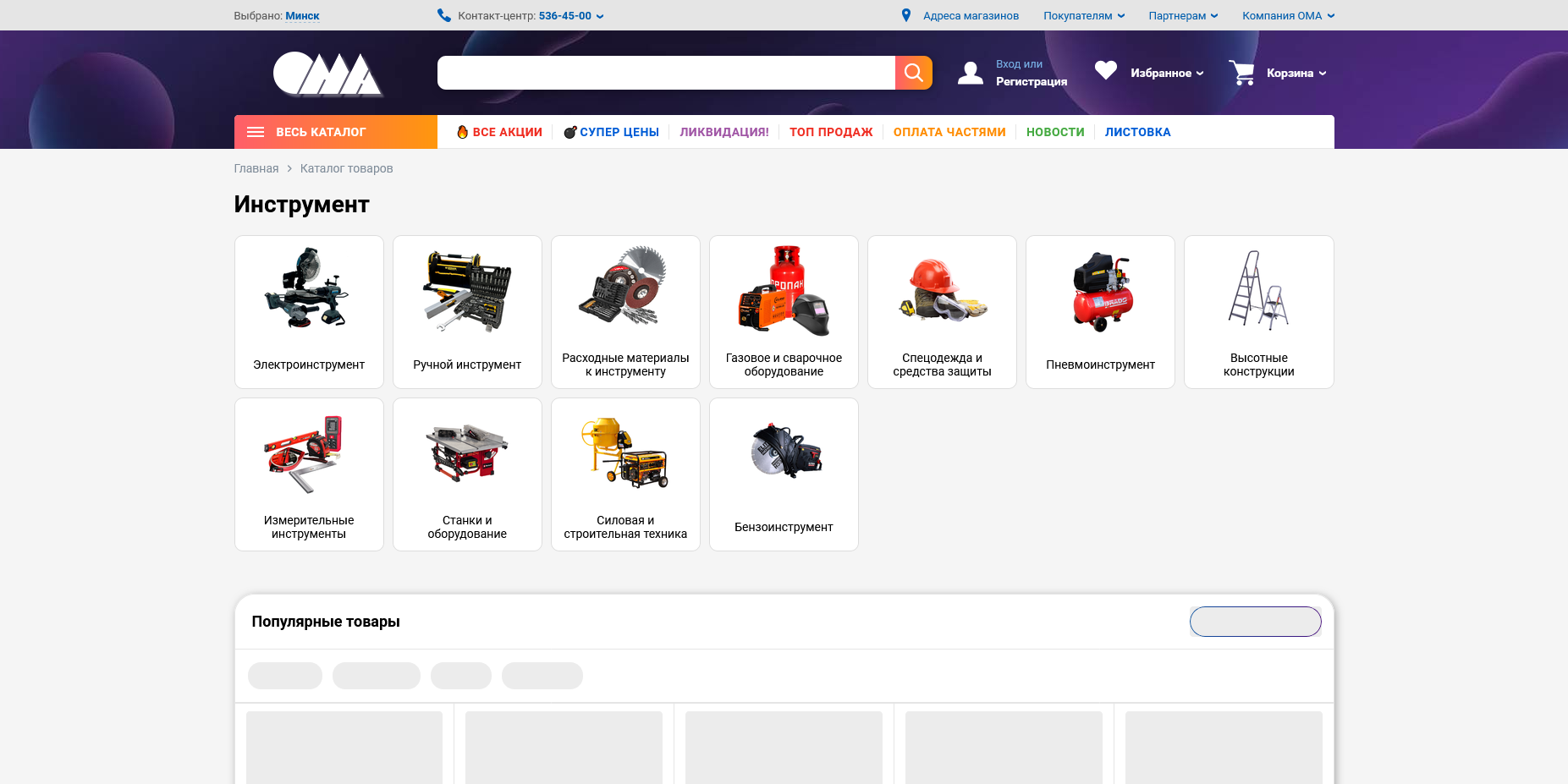Click the user profile icon
The width and height of the screenshot is (1568, 784).
[x=971, y=73]
